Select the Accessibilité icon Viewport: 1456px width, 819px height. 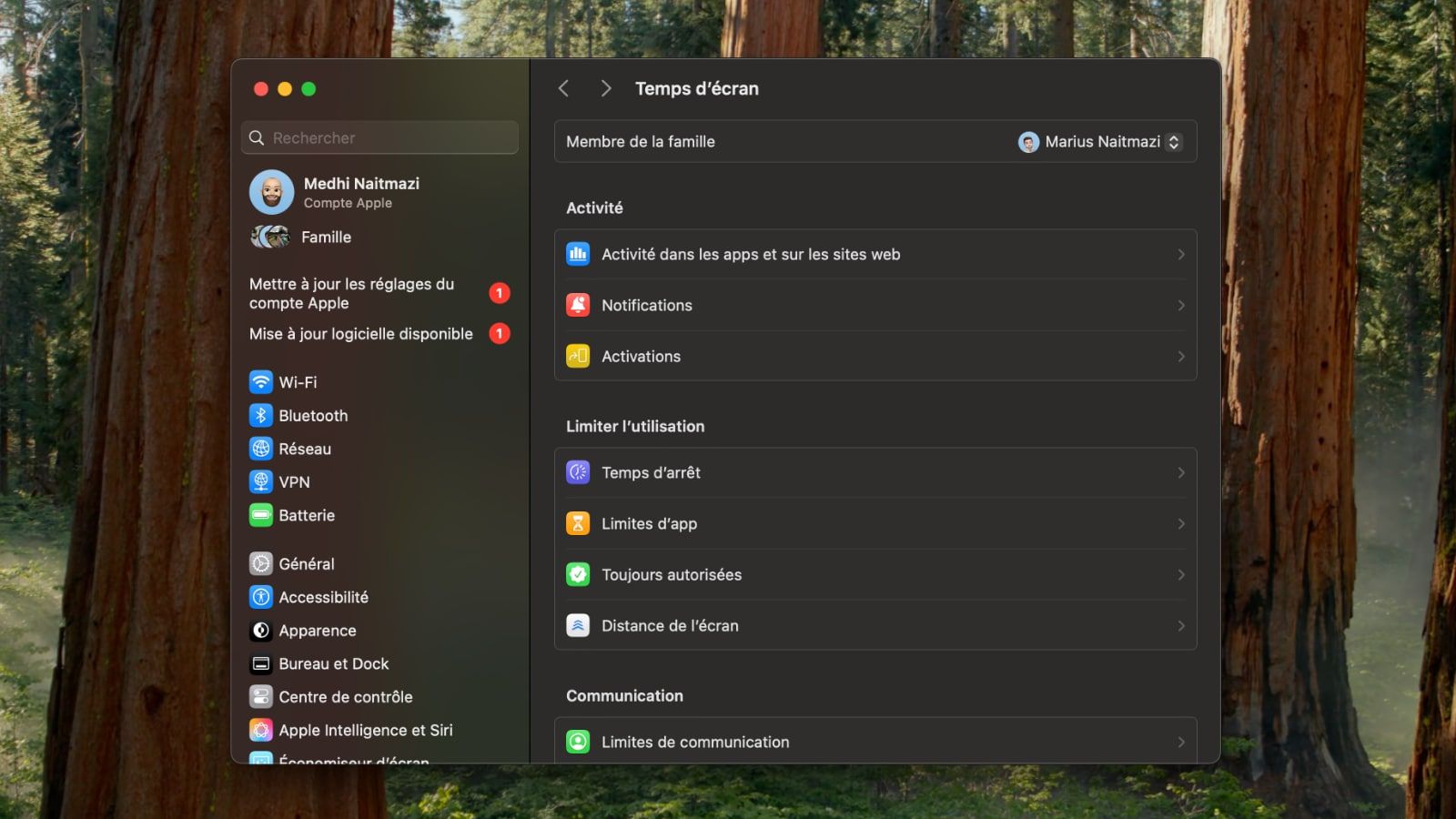(261, 597)
